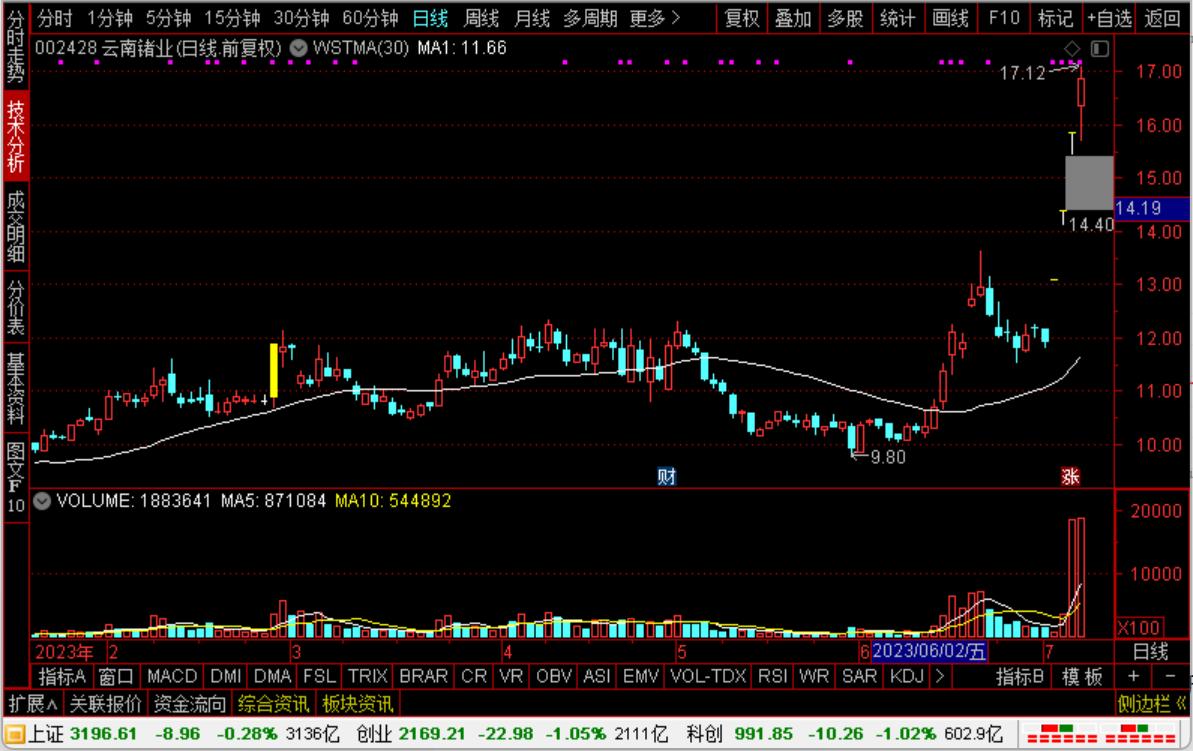
Task: Open the 模板 template menu
Action: pyautogui.click(x=1083, y=676)
